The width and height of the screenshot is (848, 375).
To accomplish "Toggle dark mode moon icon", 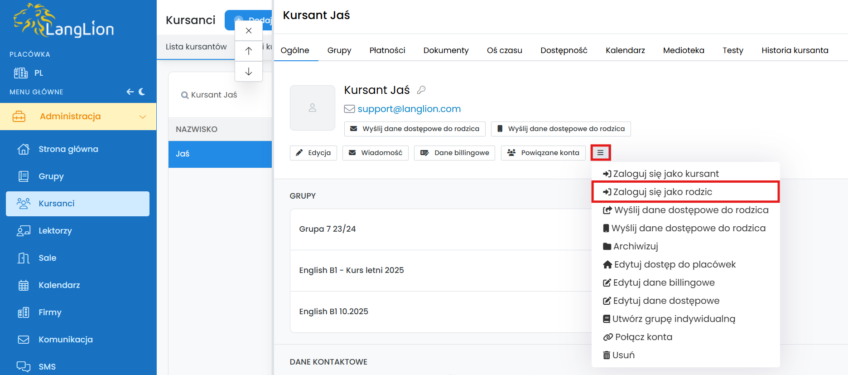I will coord(142,92).
